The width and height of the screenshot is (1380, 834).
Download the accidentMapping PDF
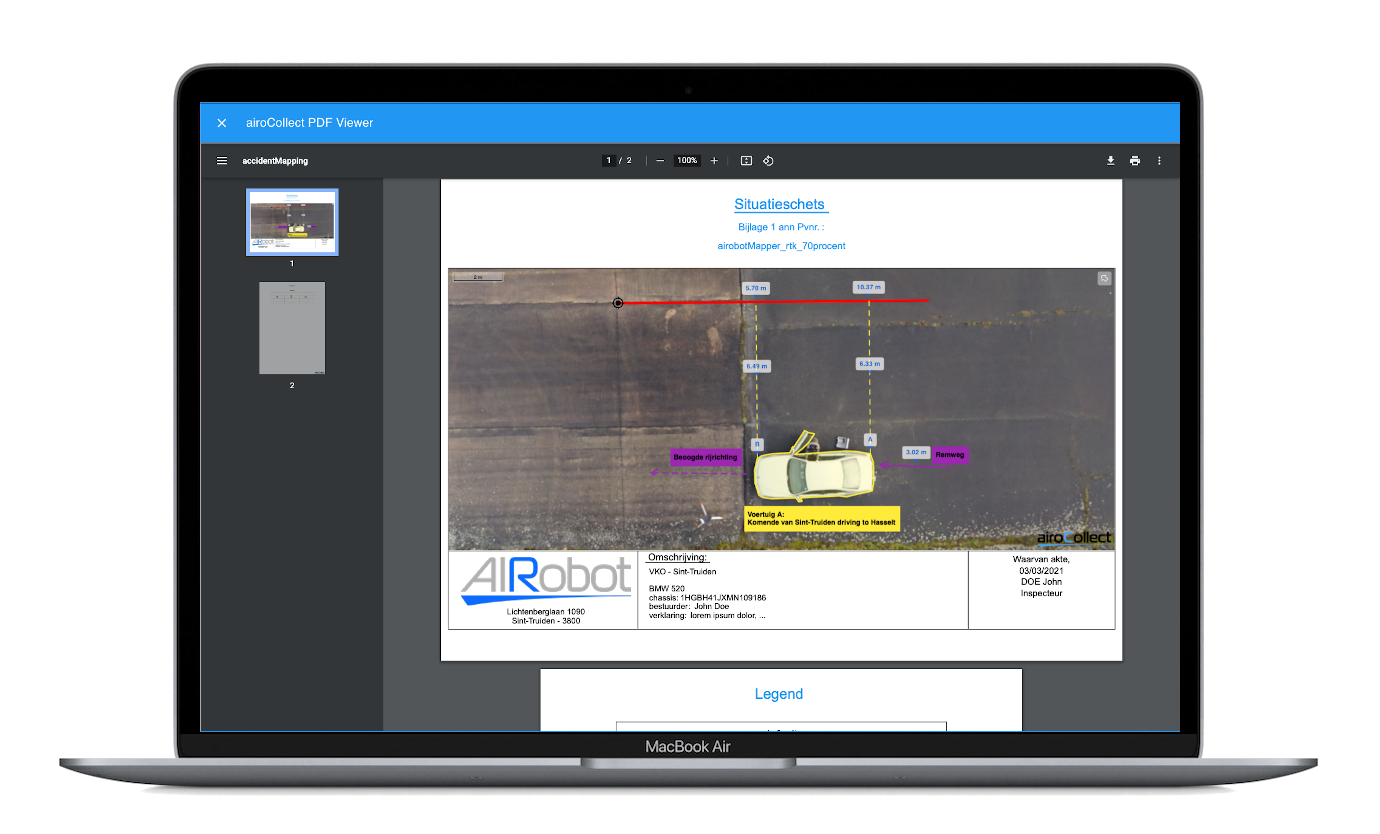coord(1110,161)
